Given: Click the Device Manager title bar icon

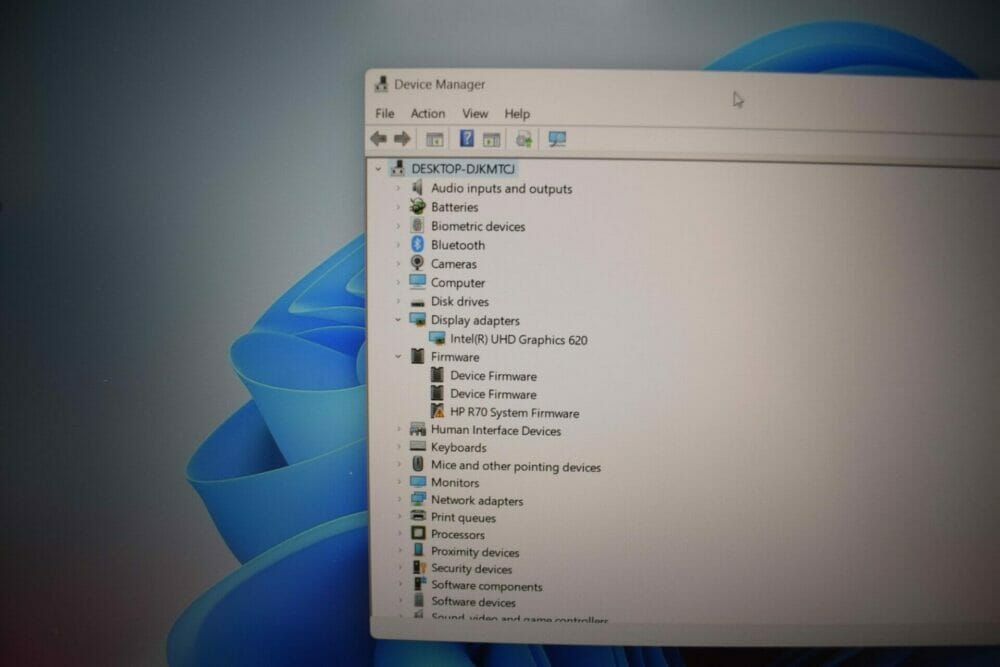Looking at the screenshot, I should (x=381, y=84).
